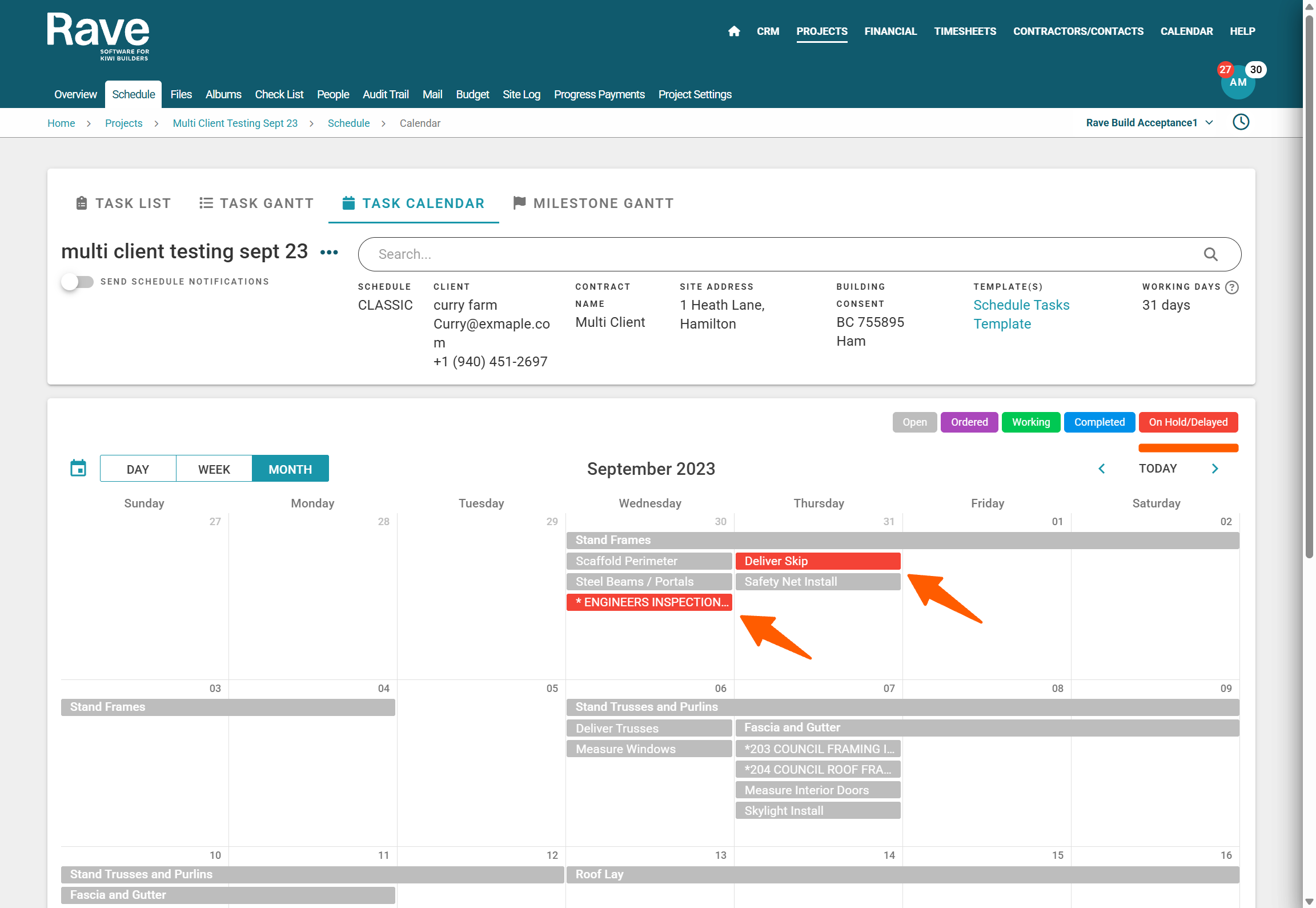The width and height of the screenshot is (1316, 908).
Task: Open the Milestone Gantt tab
Action: (x=593, y=203)
